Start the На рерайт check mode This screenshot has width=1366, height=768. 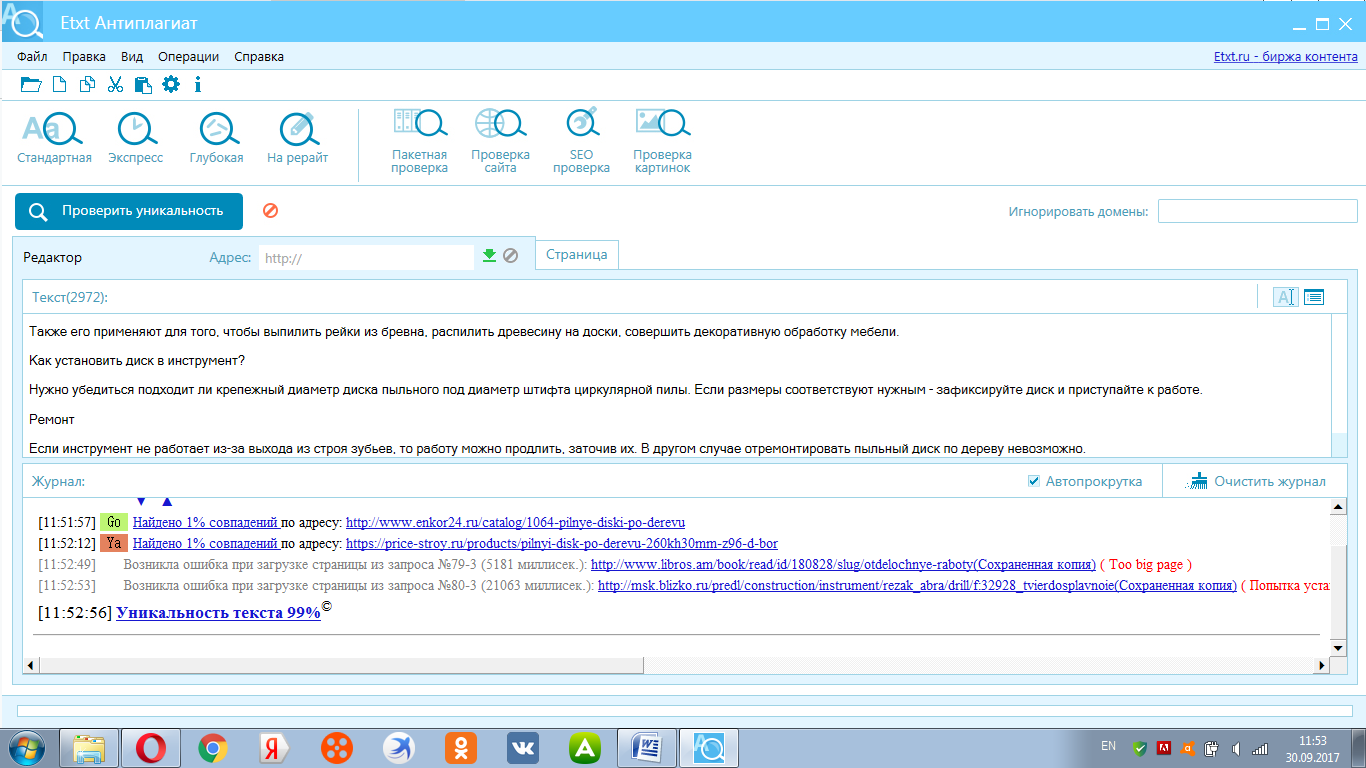pos(297,137)
